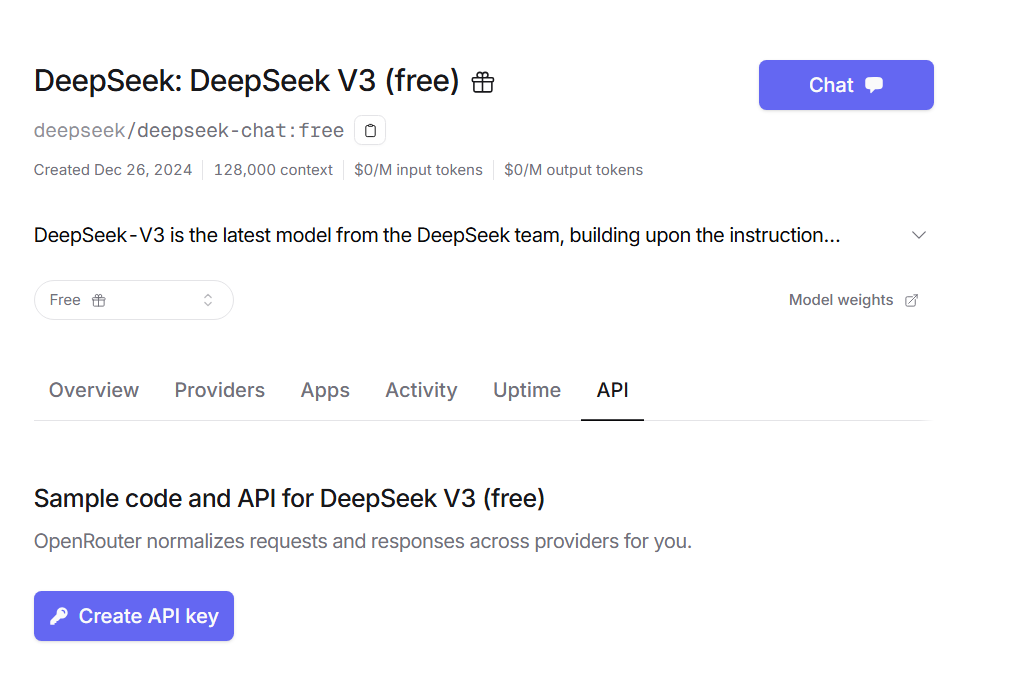Go to the Activity tab
This screenshot has height=684, width=1036.
point(421,390)
